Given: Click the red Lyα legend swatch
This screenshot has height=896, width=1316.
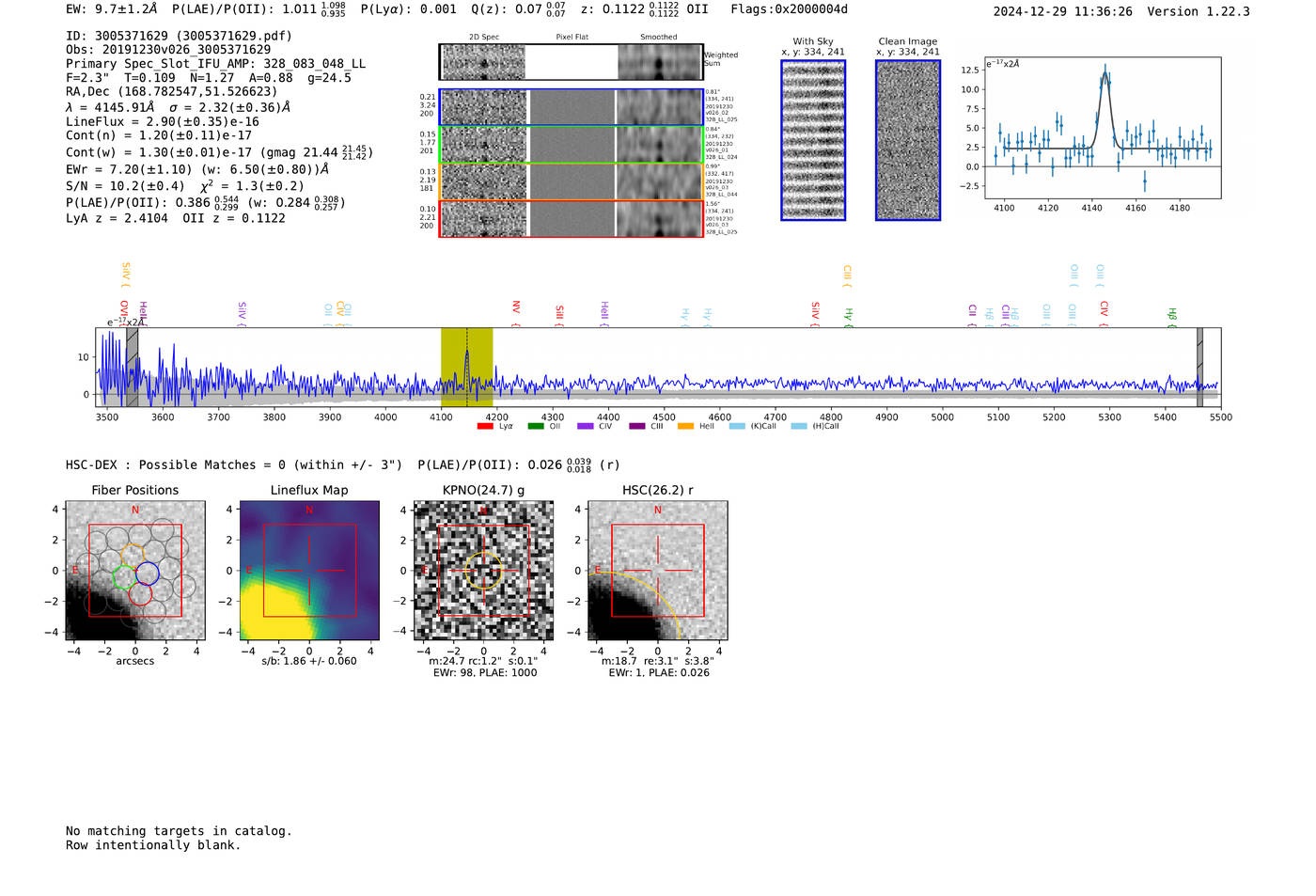Looking at the screenshot, I should (485, 426).
